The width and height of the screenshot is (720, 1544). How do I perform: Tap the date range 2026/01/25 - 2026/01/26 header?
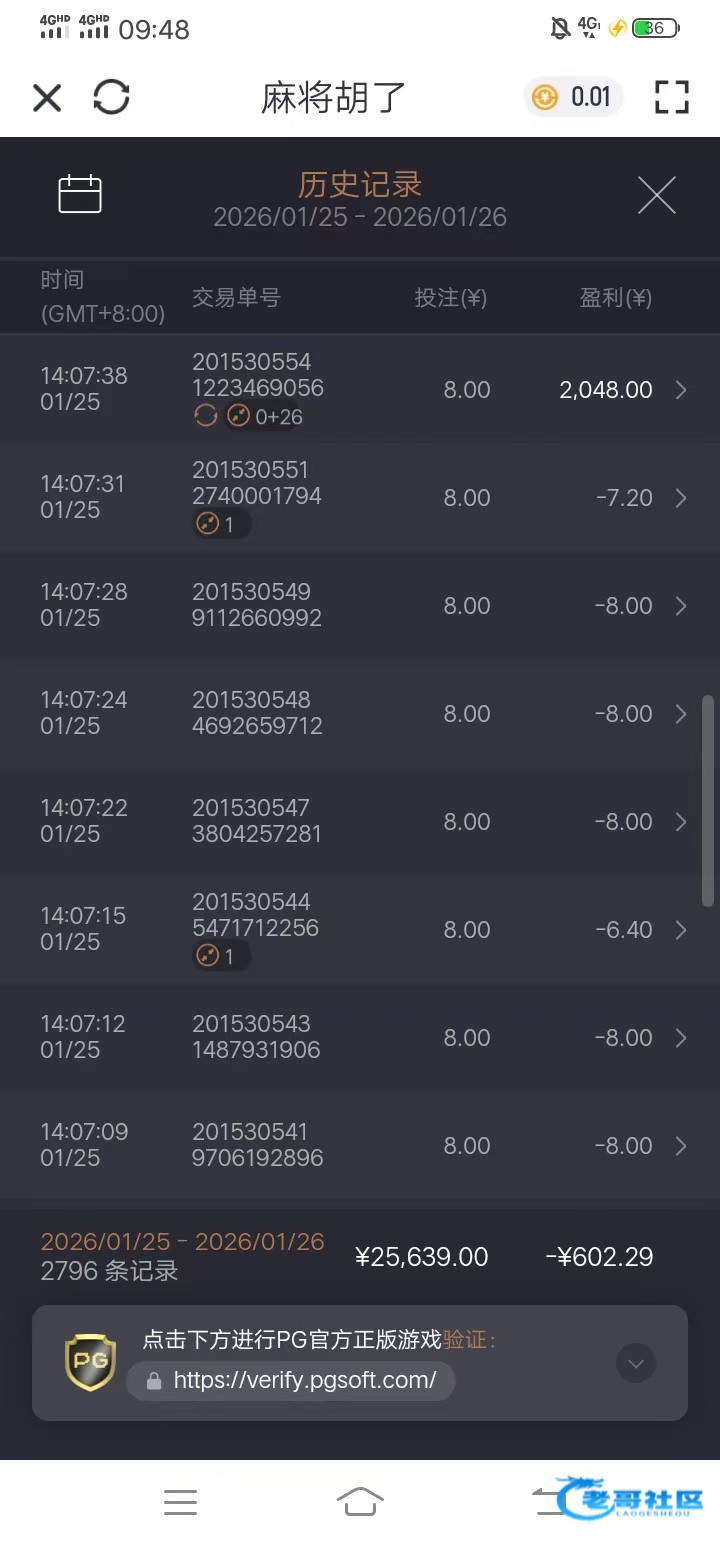pos(360,217)
